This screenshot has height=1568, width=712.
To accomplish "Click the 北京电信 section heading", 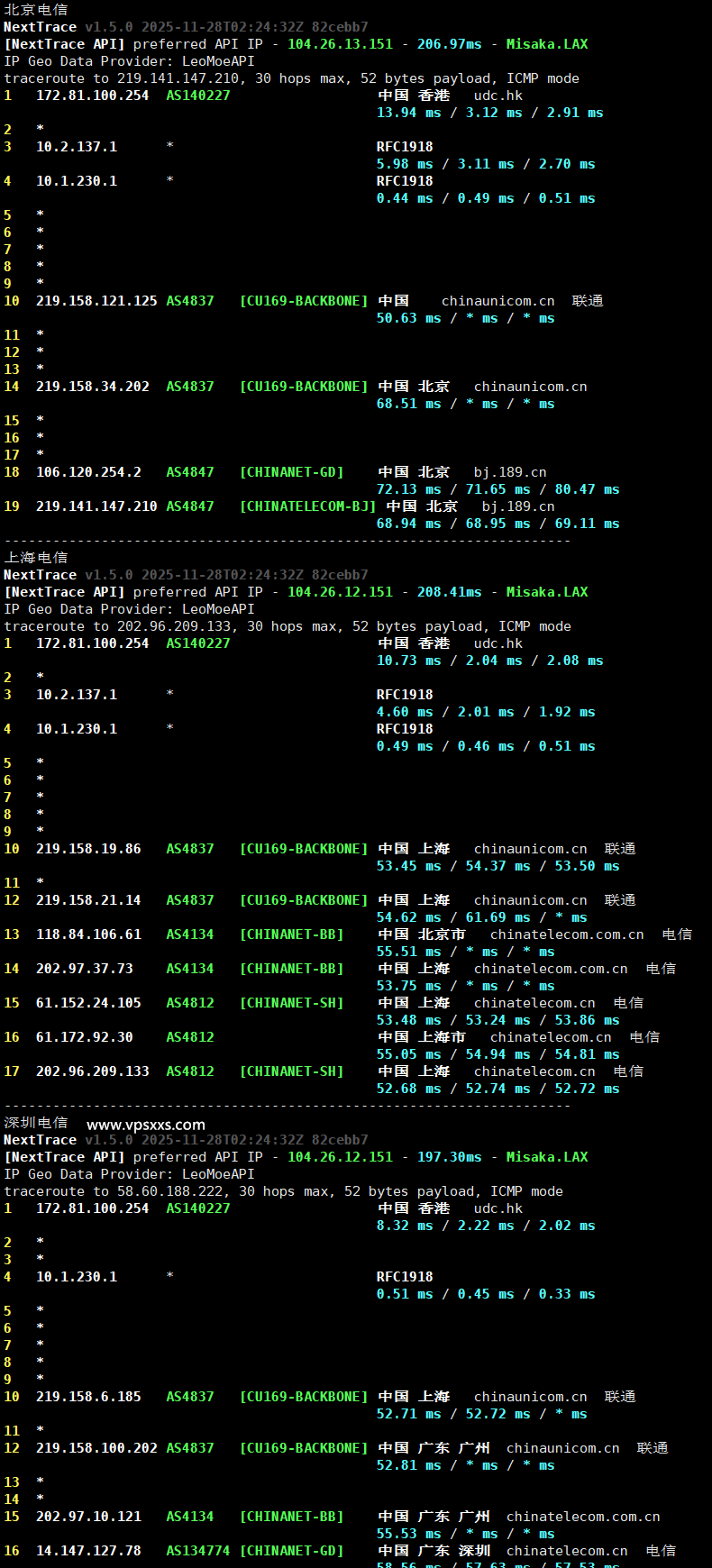I will pos(35,9).
